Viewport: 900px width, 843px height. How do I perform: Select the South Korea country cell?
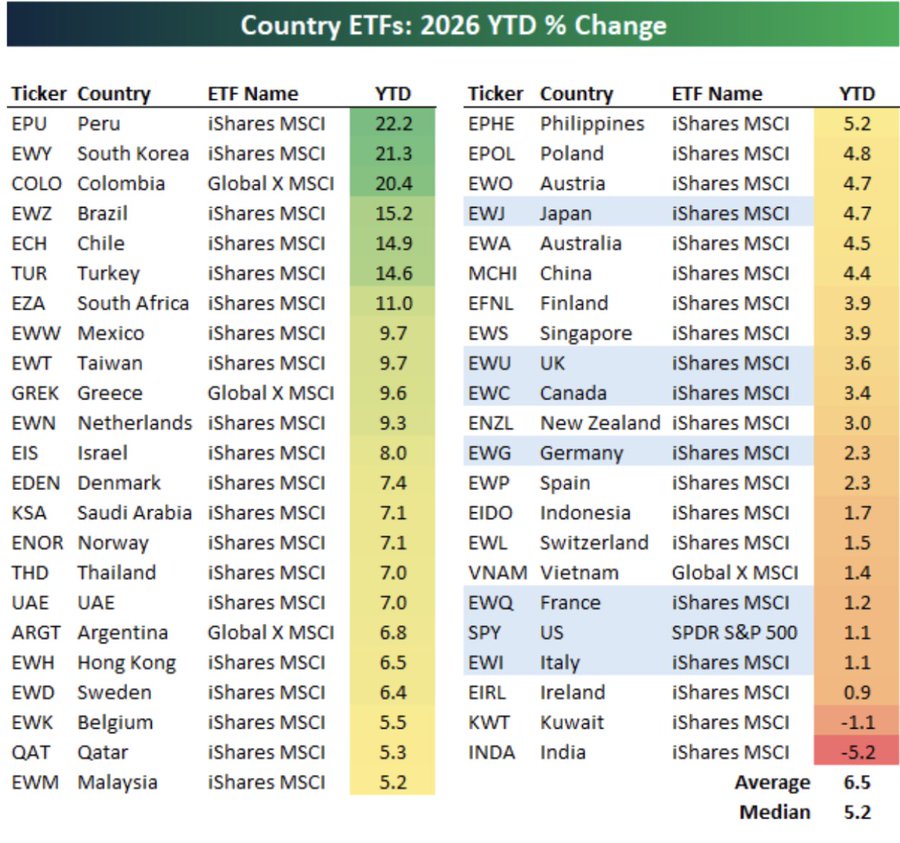[132, 154]
